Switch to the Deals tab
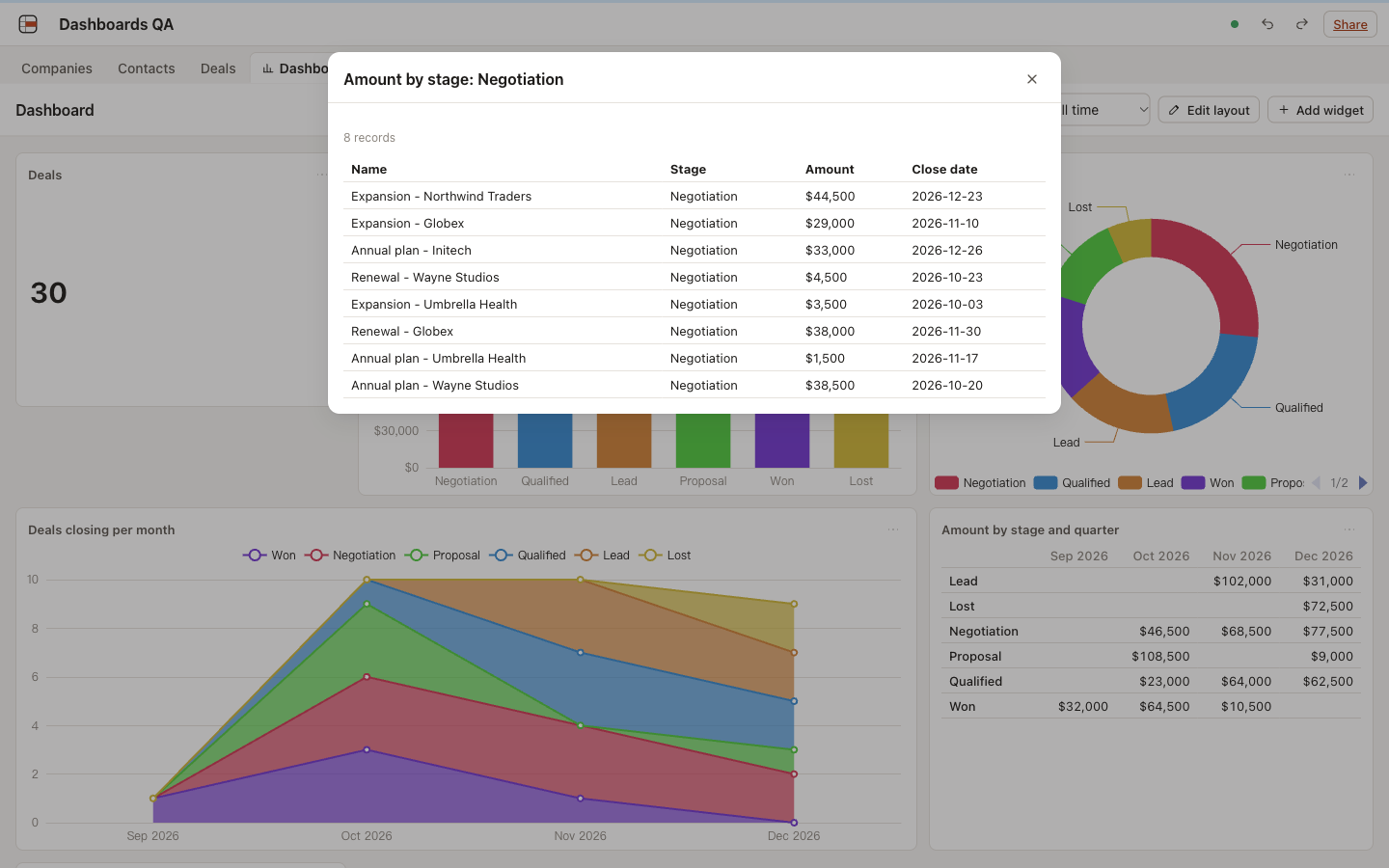This screenshot has height=868, width=1389. [218, 68]
